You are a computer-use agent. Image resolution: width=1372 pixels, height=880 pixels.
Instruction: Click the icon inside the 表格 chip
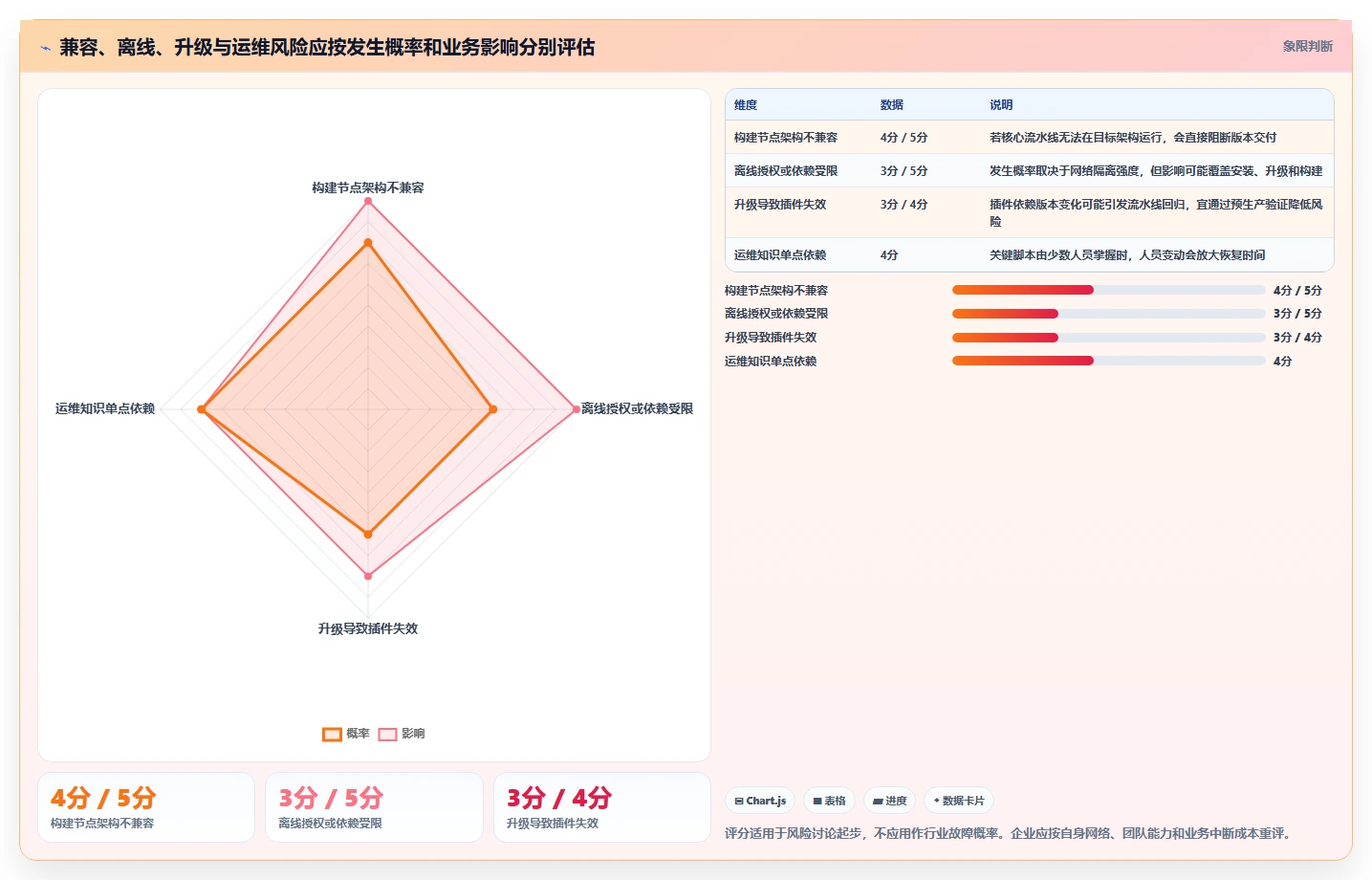pos(817,802)
